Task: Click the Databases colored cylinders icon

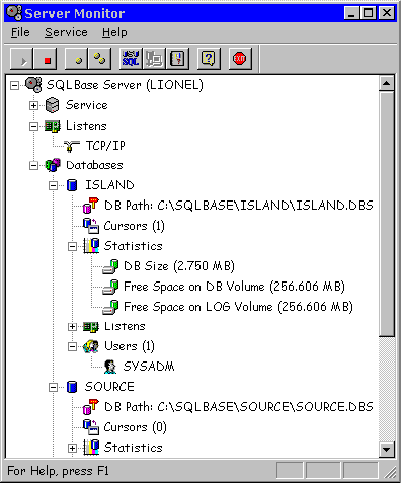Action: click(x=53, y=165)
